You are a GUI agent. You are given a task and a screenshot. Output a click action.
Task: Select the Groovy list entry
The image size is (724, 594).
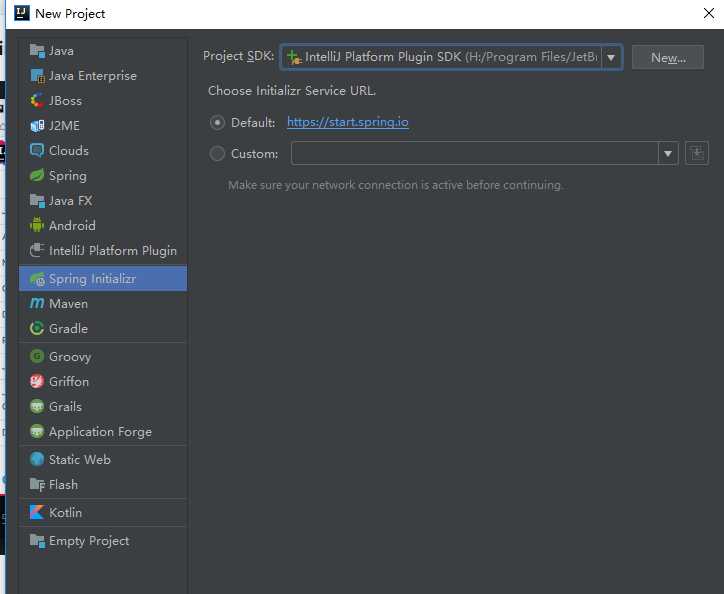[x=103, y=356]
